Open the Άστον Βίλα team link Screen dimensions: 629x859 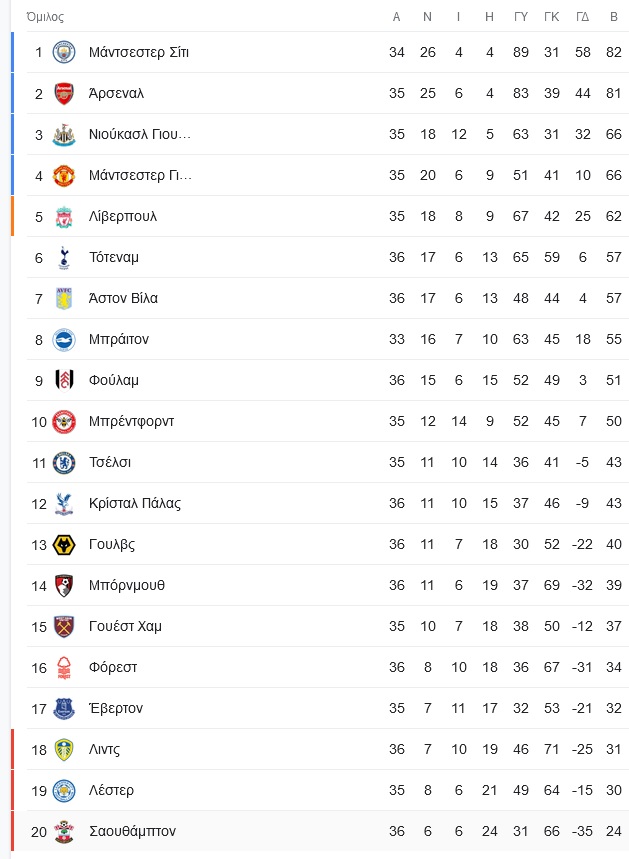(x=123, y=298)
